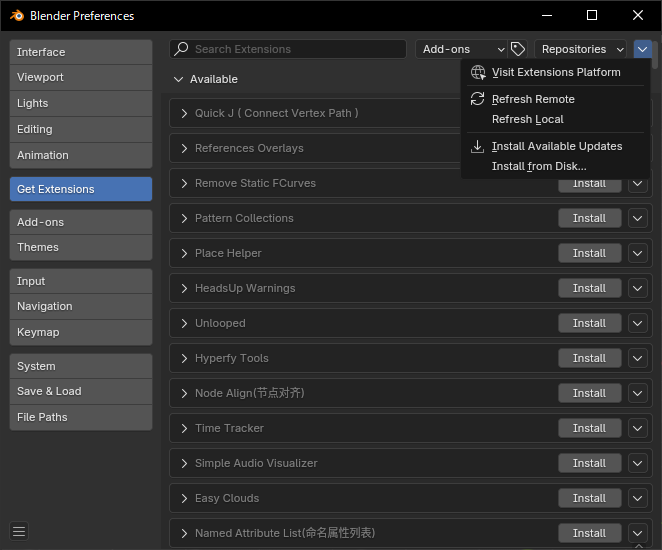Image resolution: width=662 pixels, height=550 pixels.
Task: Switch to the Themes preferences tab
Action: 81,247
